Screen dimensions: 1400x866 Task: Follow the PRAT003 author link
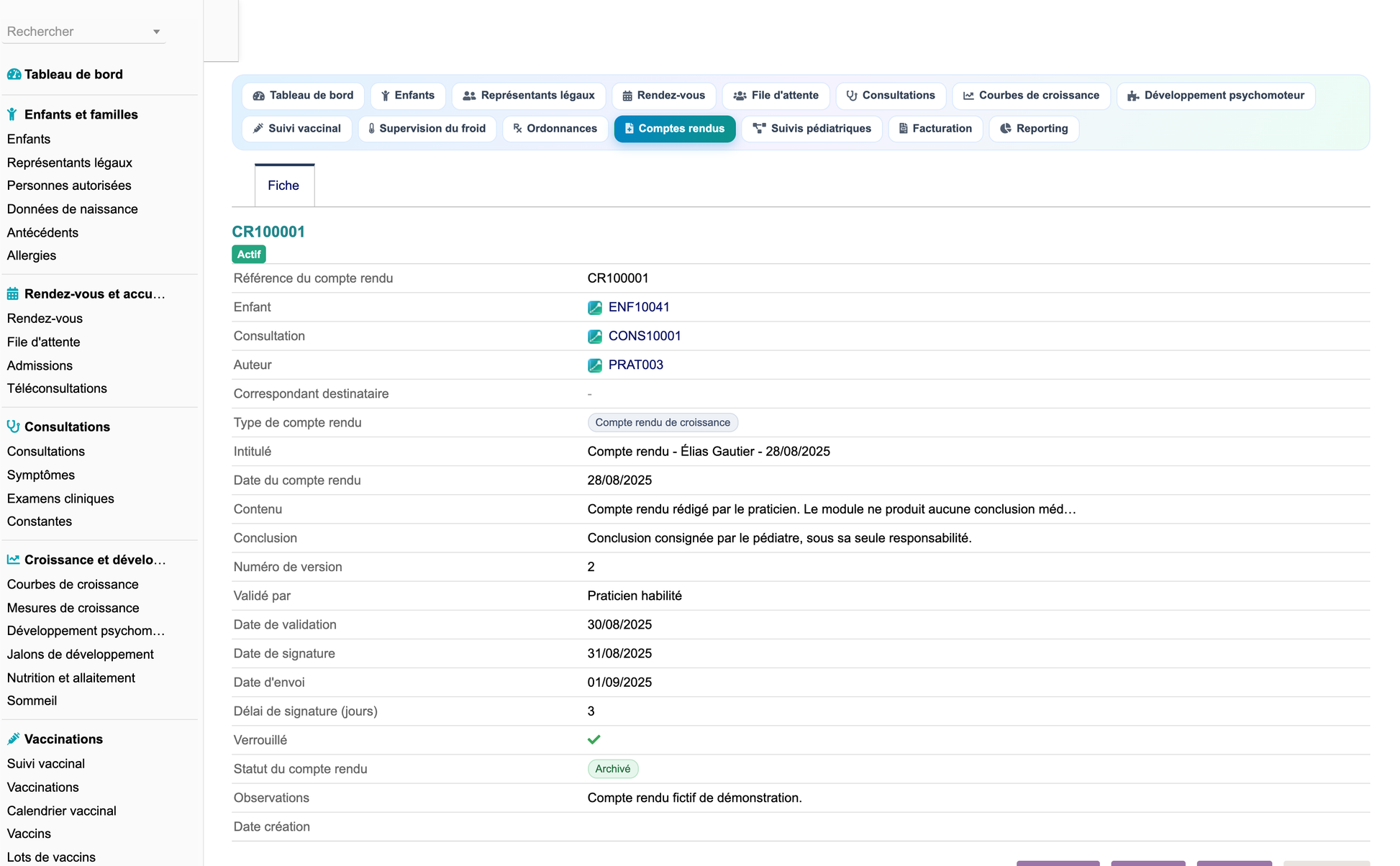(636, 365)
